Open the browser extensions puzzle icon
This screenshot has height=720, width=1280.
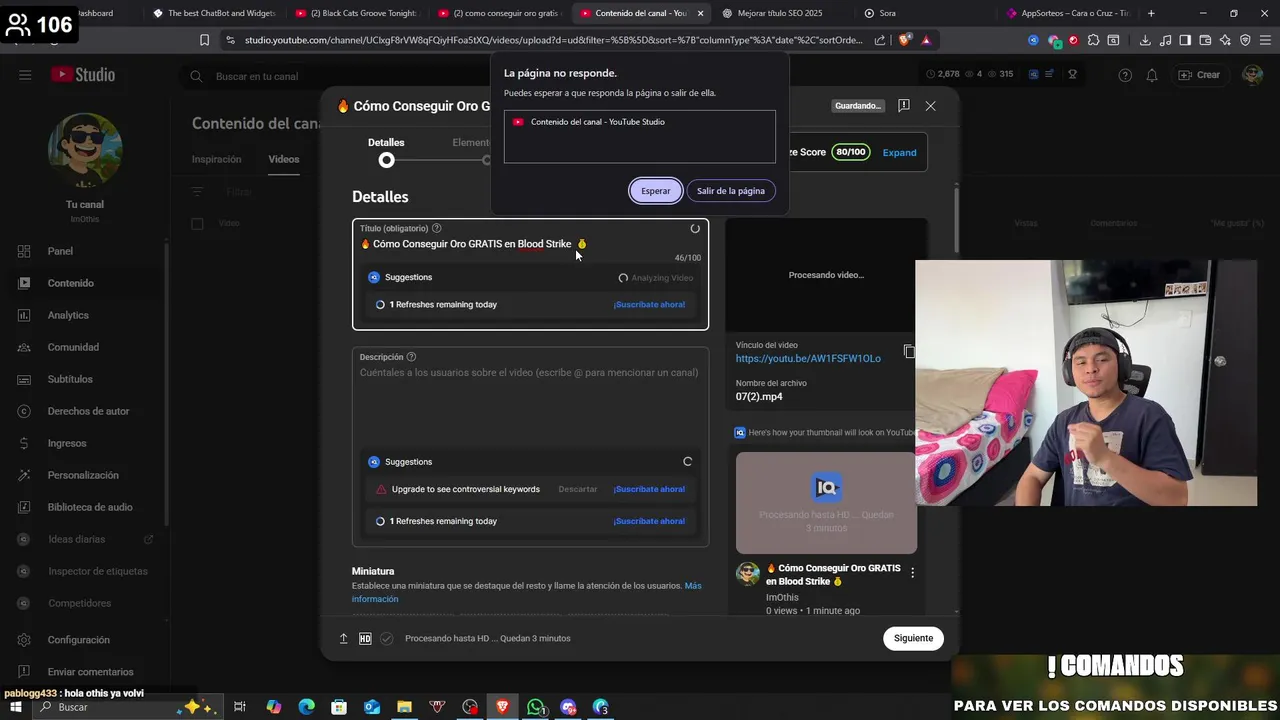[1094, 40]
